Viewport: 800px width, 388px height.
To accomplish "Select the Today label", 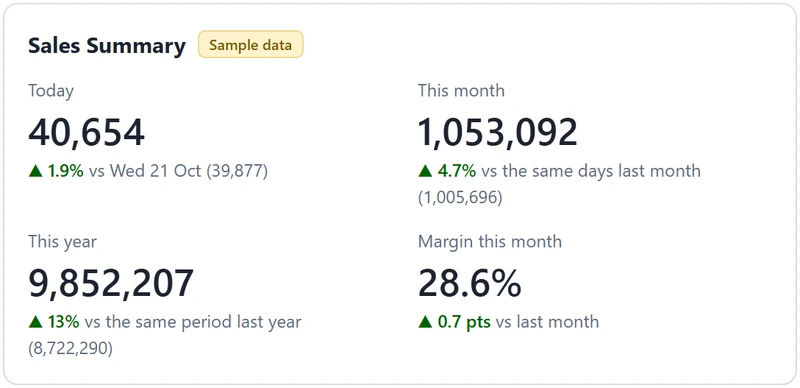I will [x=51, y=91].
